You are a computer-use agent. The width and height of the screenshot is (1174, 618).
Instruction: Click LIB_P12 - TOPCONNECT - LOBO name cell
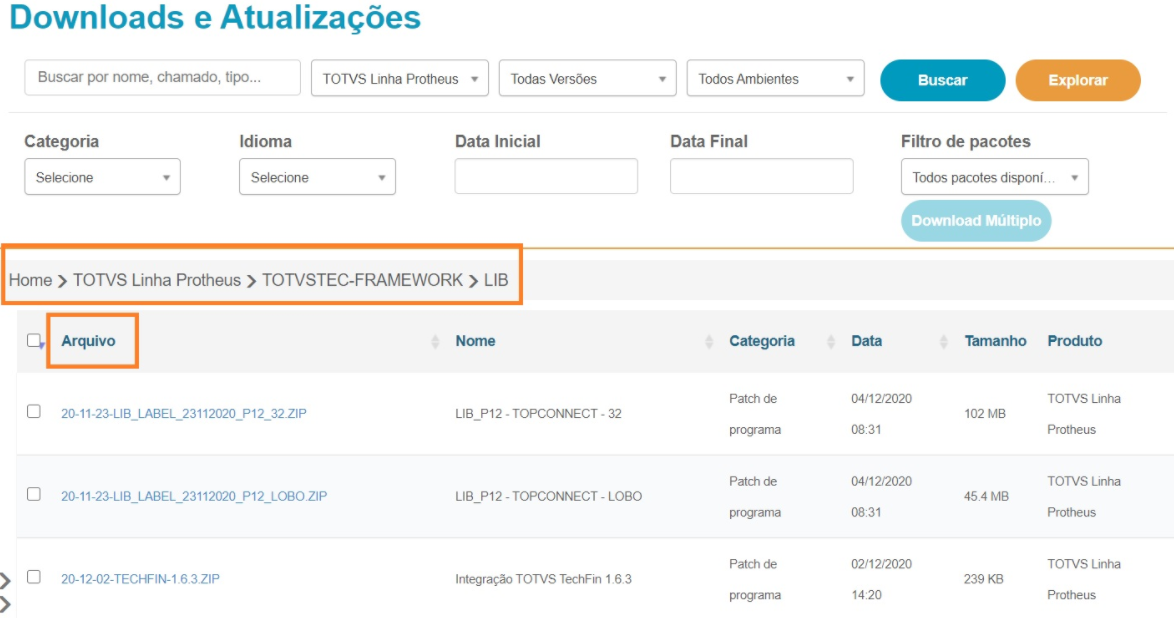point(548,496)
